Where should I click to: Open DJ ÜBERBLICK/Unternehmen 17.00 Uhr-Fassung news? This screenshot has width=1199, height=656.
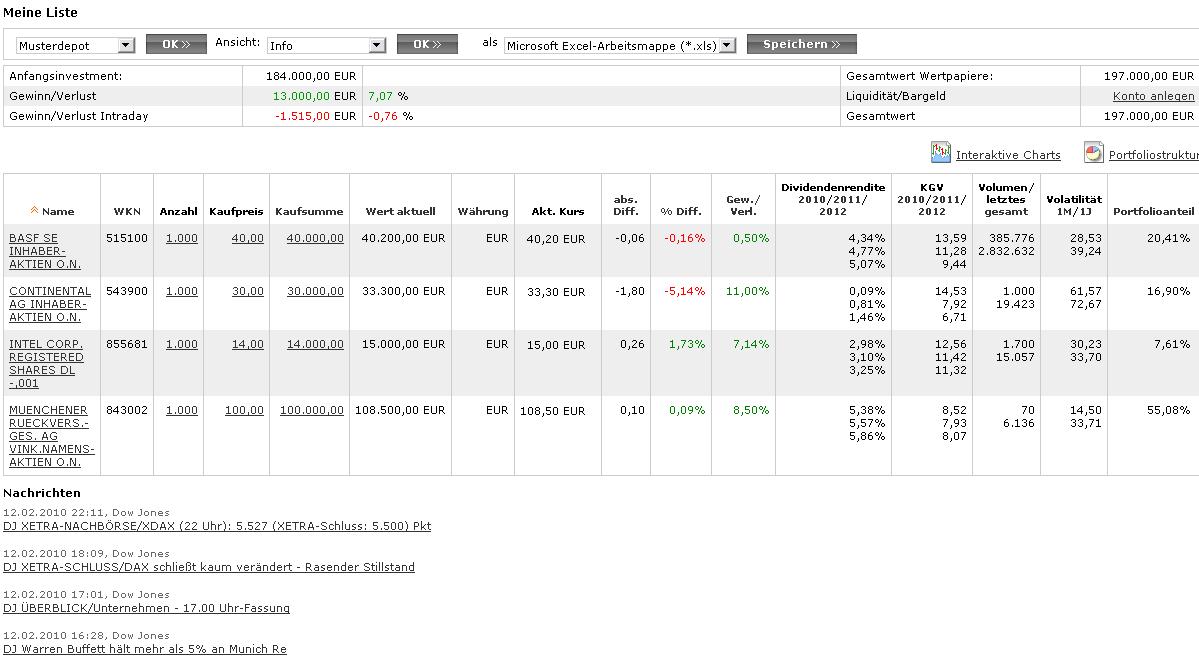pyautogui.click(x=147, y=608)
